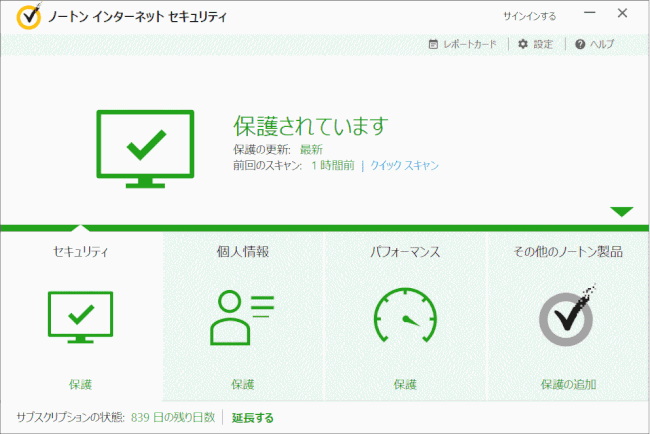Minimize the Norton window
The height and width of the screenshot is (434, 650).
coord(589,13)
